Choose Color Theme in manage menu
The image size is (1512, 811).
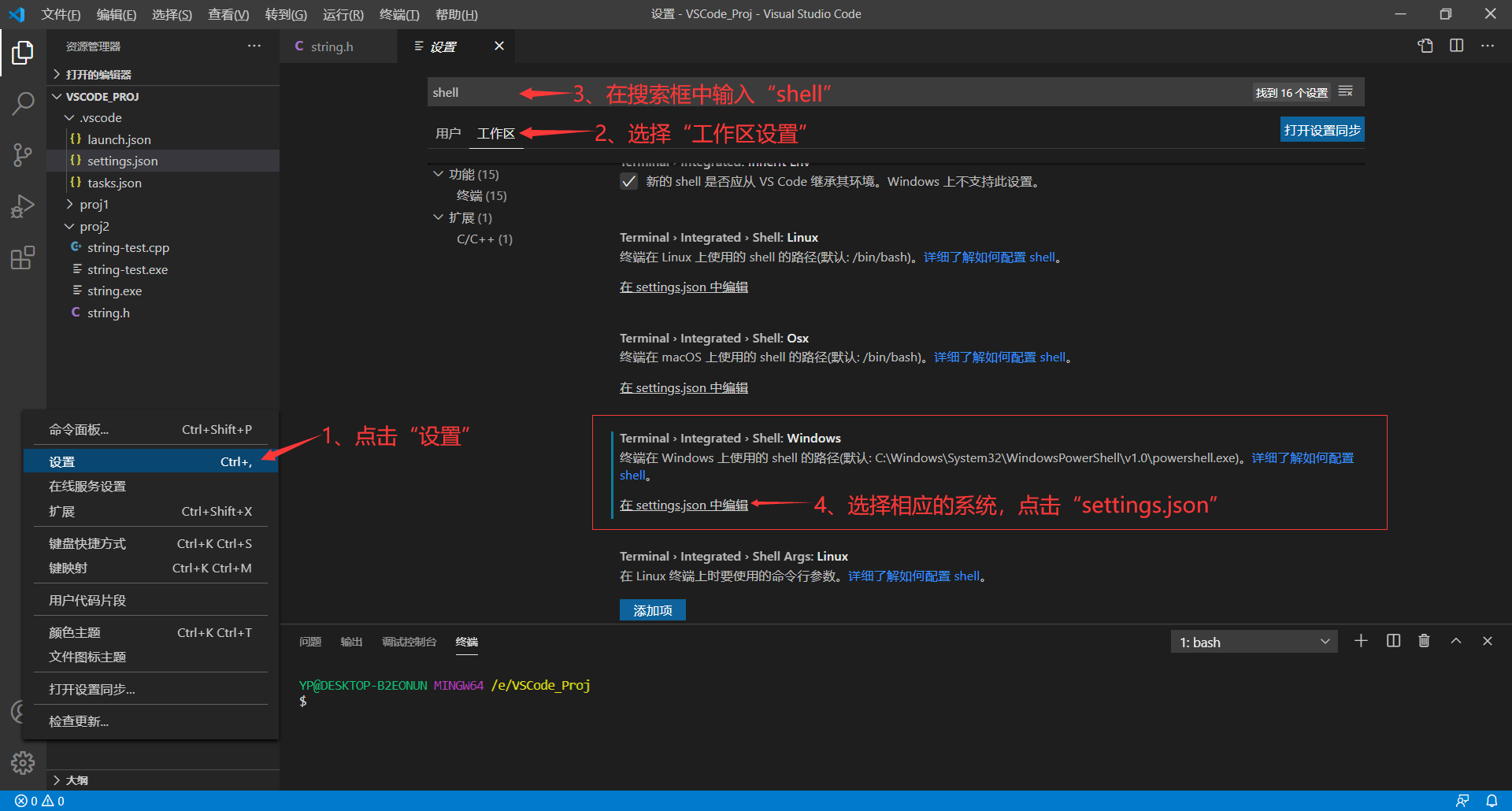150,632
